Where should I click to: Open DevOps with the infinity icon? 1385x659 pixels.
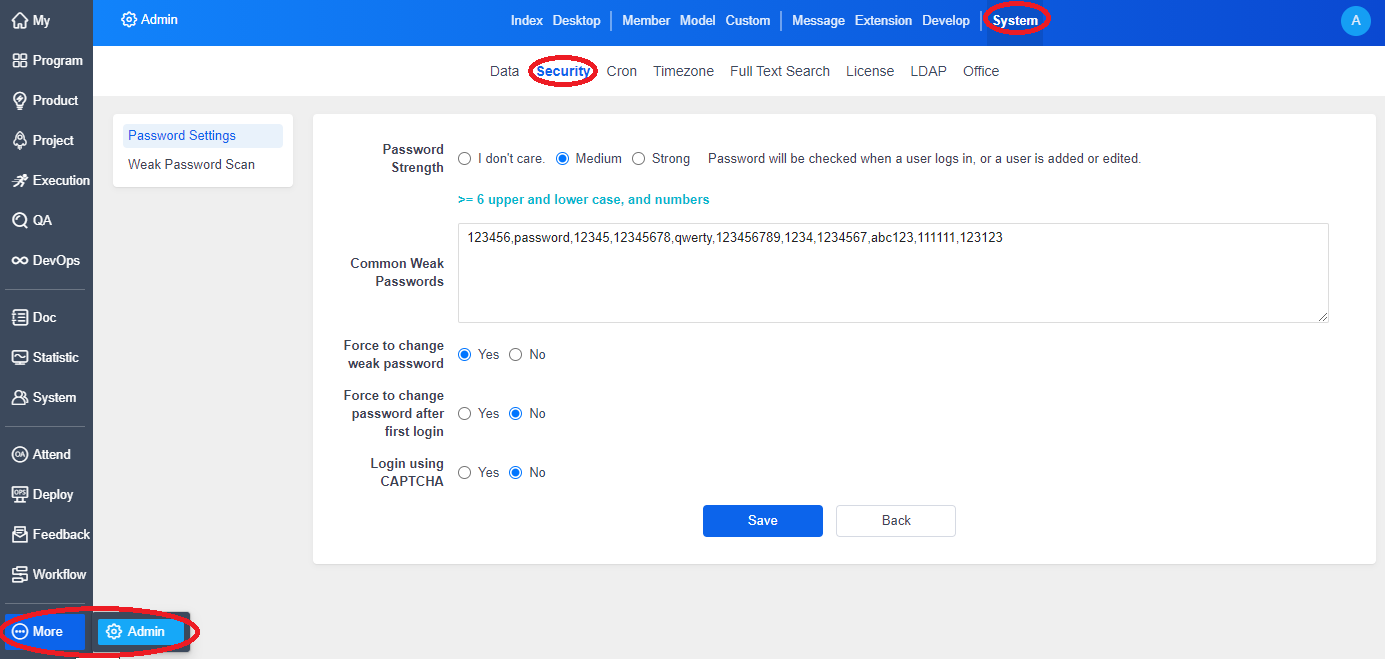[x=47, y=260]
